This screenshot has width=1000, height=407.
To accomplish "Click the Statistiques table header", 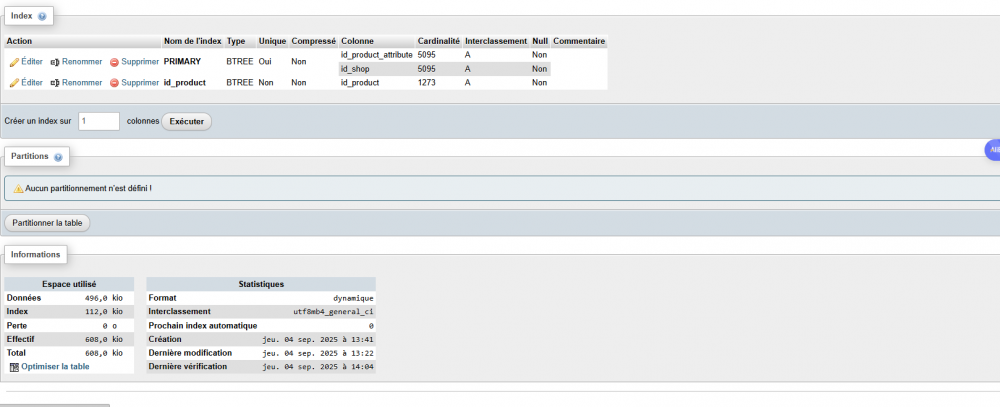I will 261,284.
